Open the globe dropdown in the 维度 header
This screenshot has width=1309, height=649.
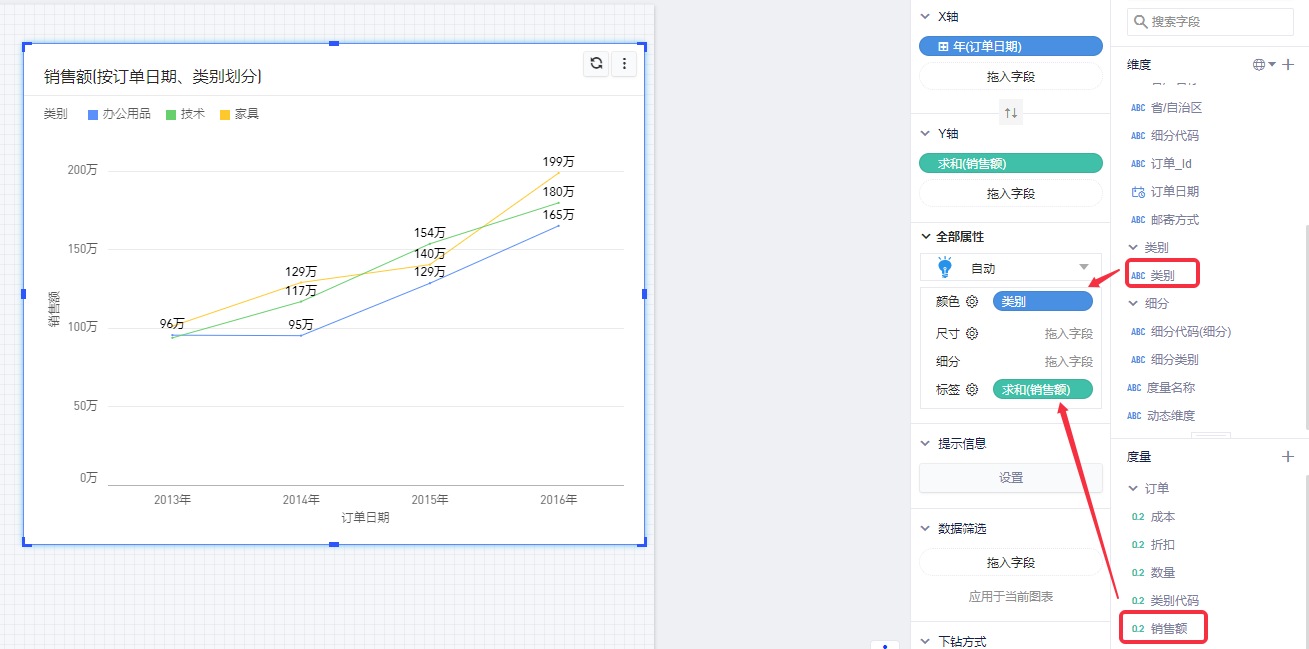[x=1264, y=65]
